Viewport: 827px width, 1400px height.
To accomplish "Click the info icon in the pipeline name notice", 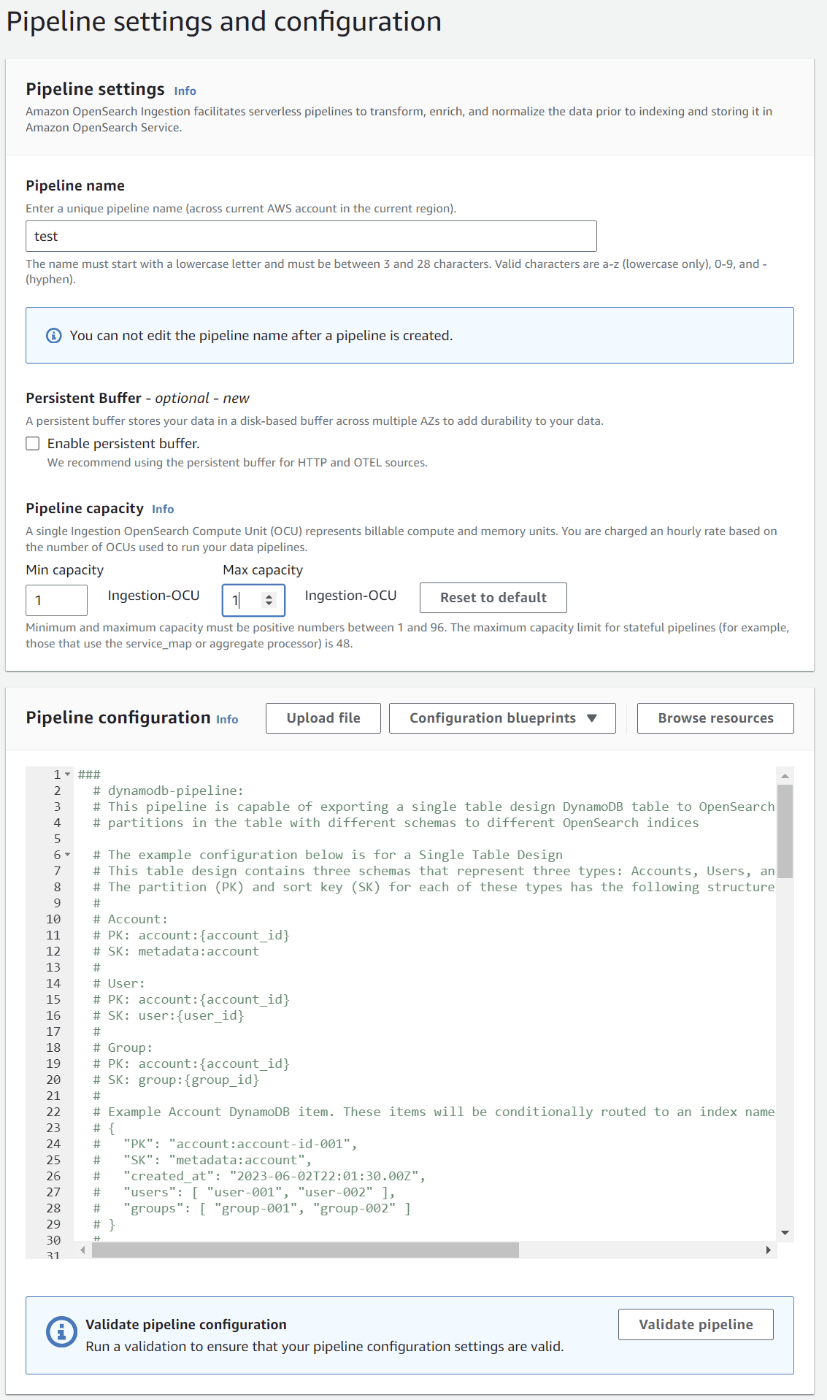I will pos(55,335).
